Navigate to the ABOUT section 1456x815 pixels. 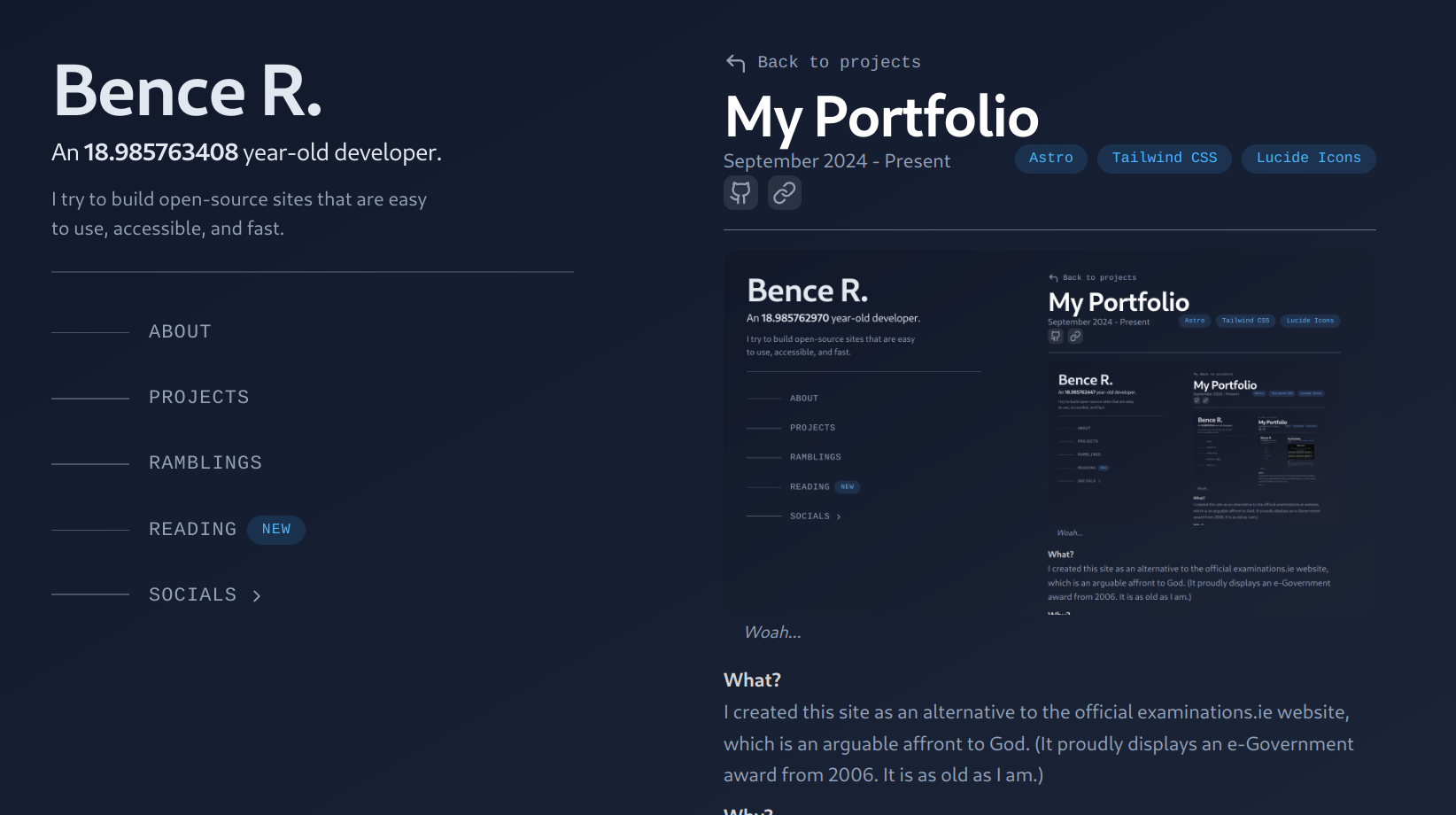tap(179, 331)
